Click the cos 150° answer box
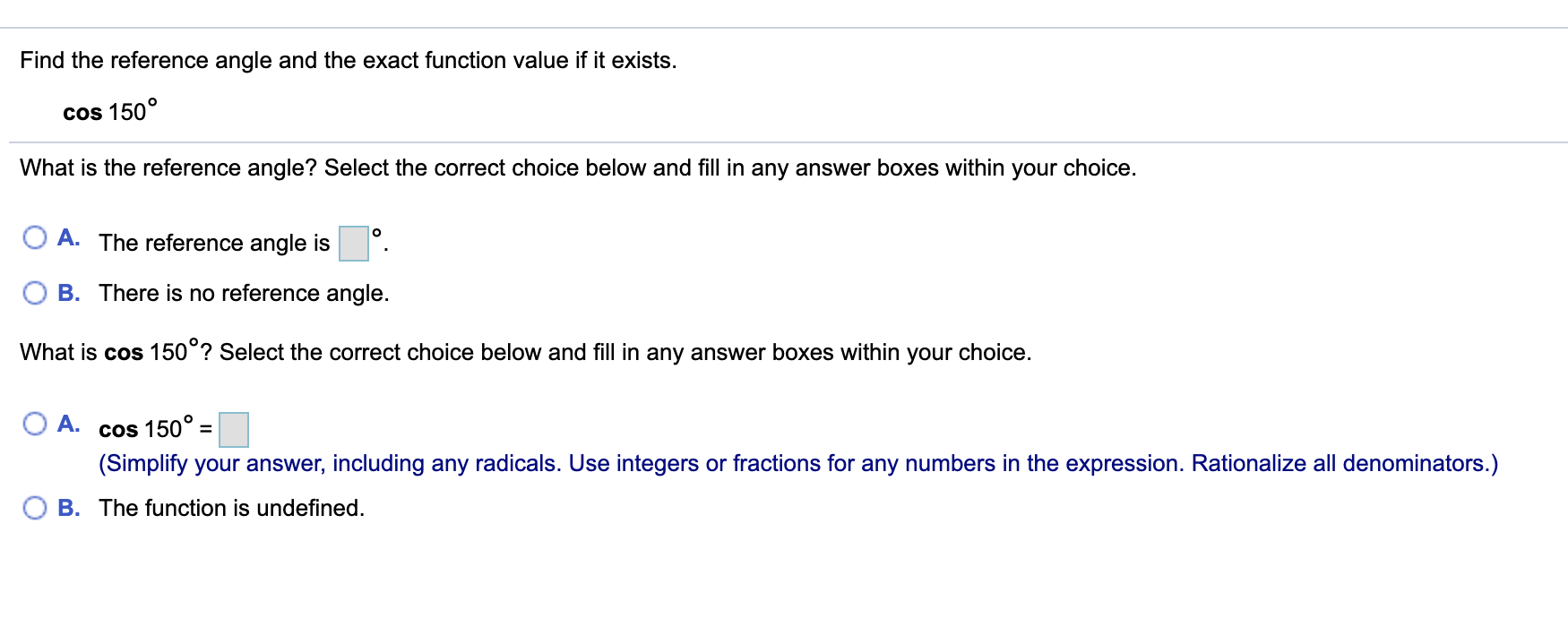Screen dimensions: 1568x618 click(234, 429)
